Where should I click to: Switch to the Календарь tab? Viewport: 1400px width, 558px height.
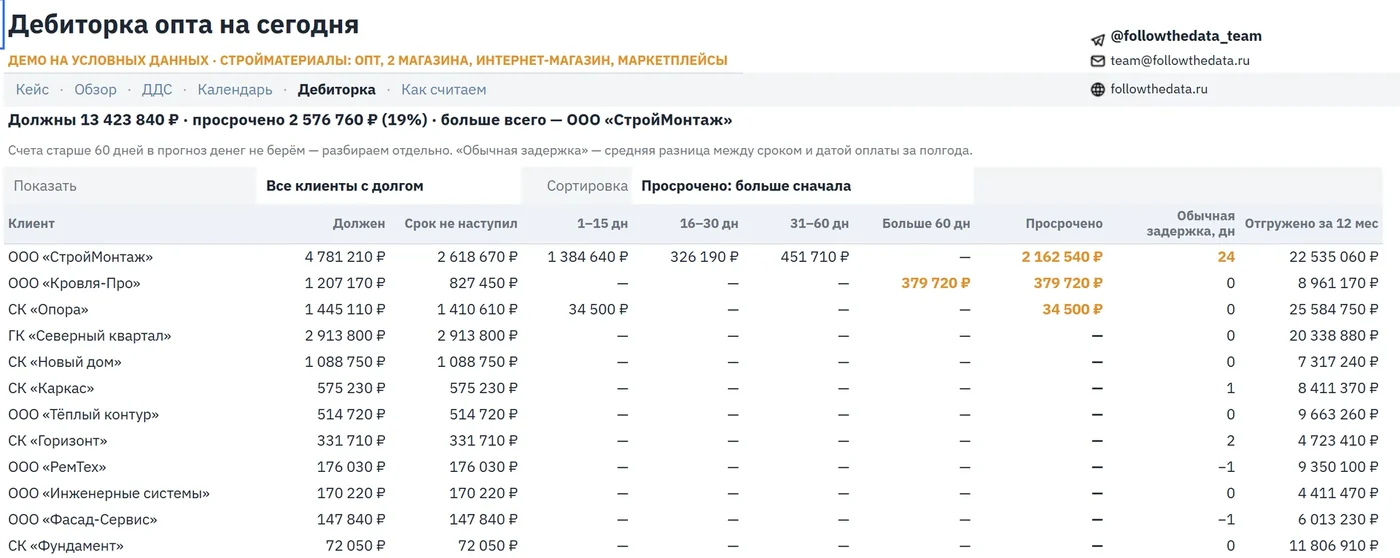tap(235, 90)
